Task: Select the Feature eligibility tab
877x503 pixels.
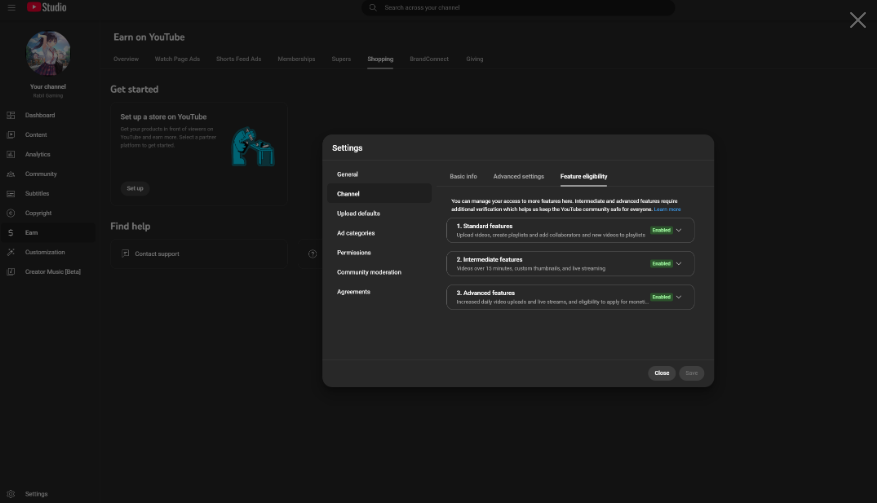Action: 583,176
